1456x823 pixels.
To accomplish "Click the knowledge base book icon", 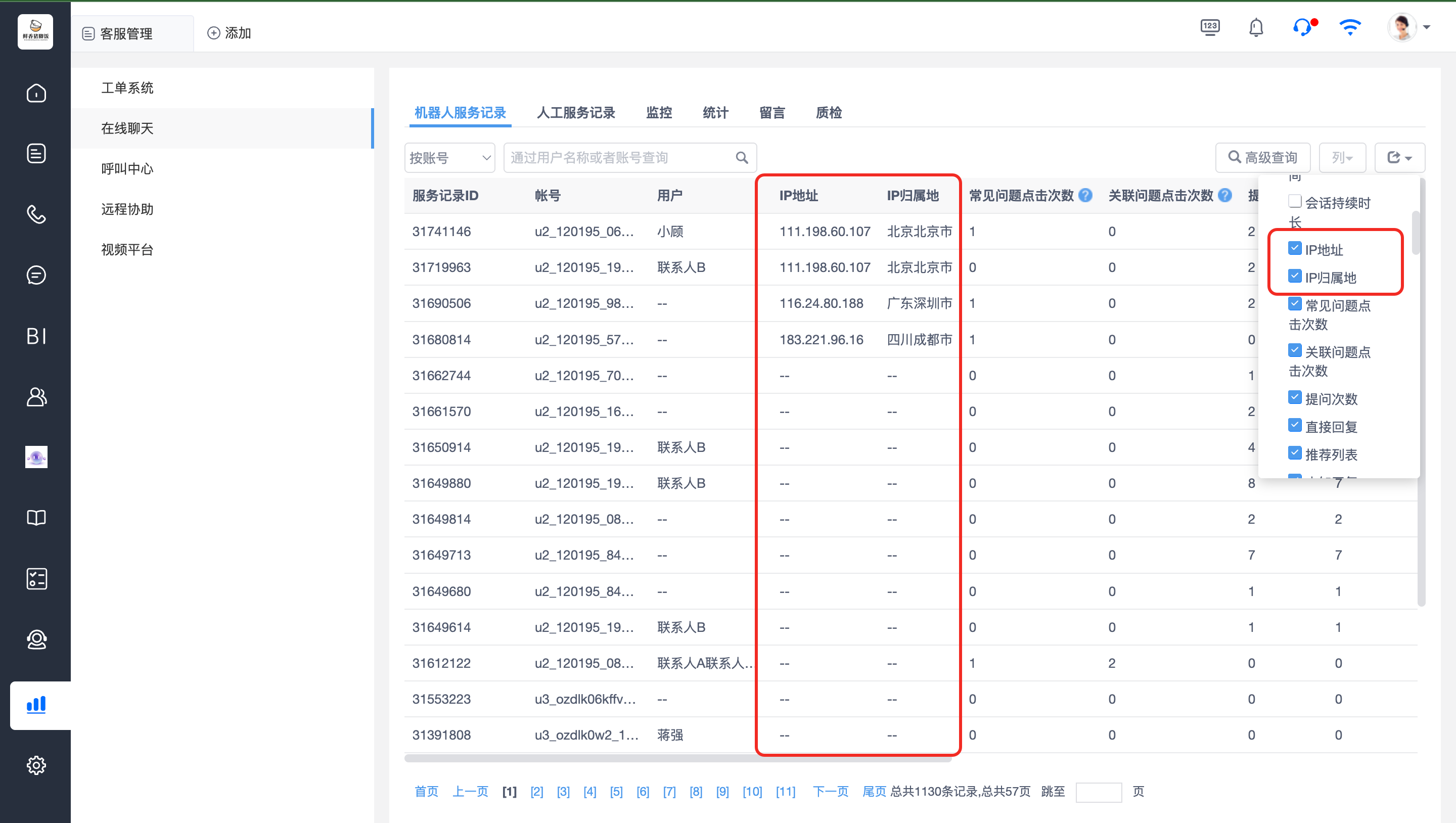I will click(36, 518).
